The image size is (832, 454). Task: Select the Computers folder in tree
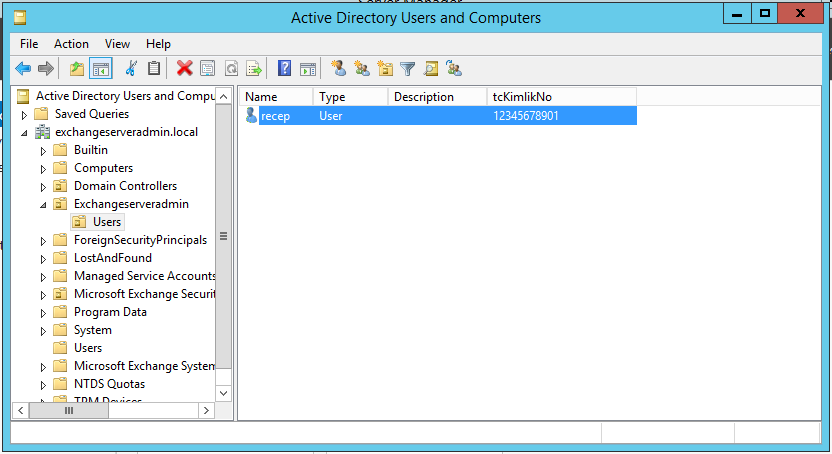[103, 168]
